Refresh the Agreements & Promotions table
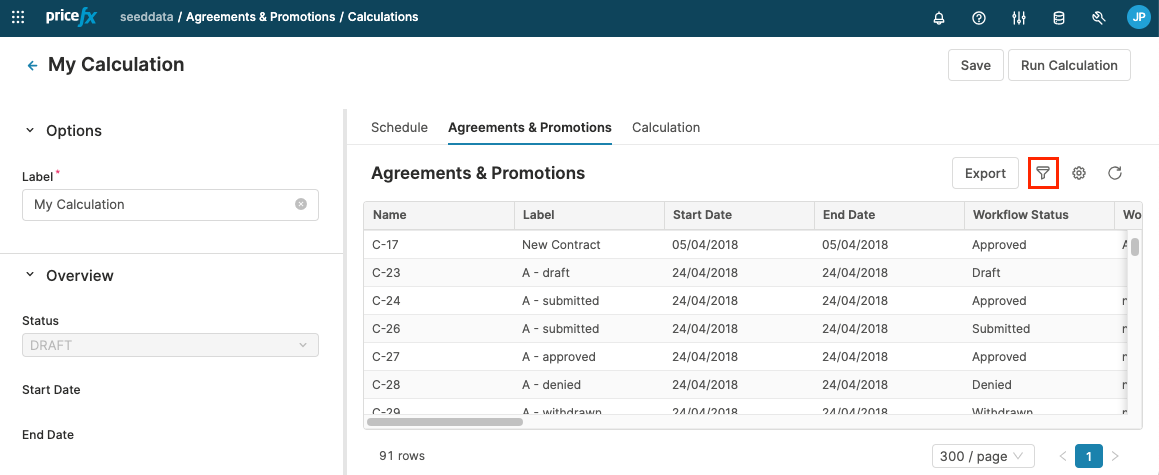1159x475 pixels. (x=1115, y=173)
